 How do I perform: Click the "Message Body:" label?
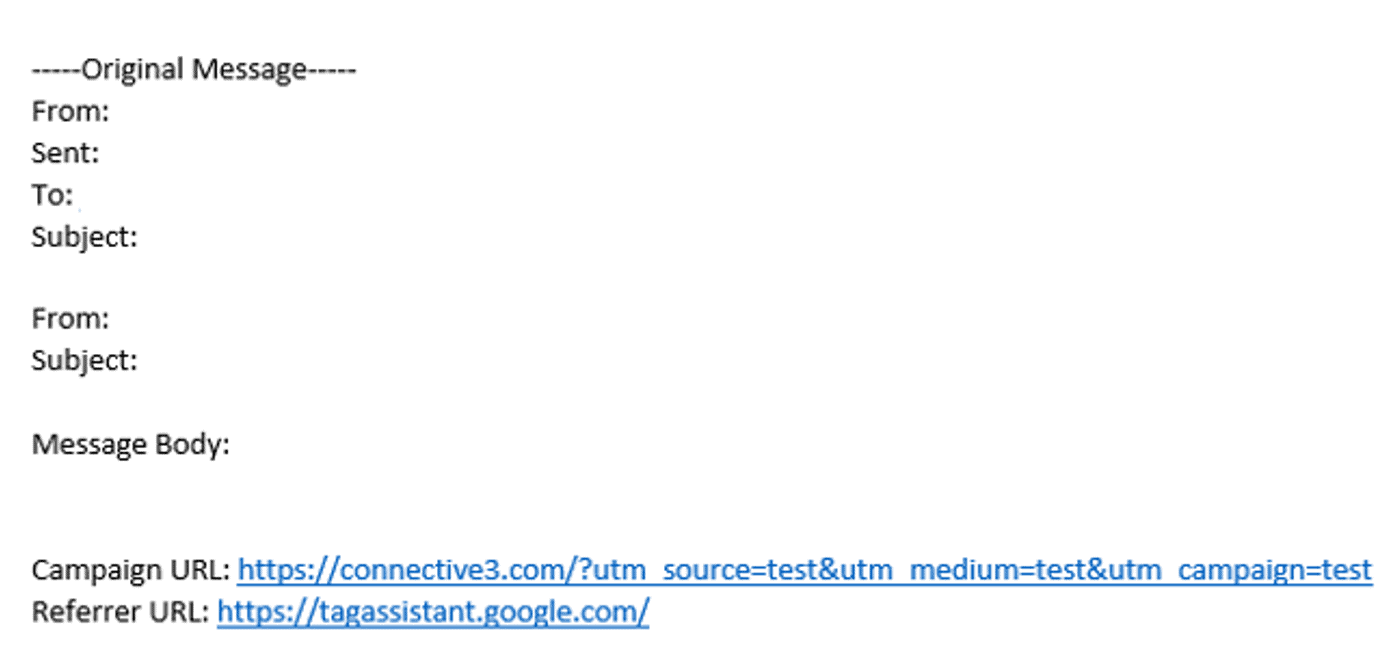(130, 445)
